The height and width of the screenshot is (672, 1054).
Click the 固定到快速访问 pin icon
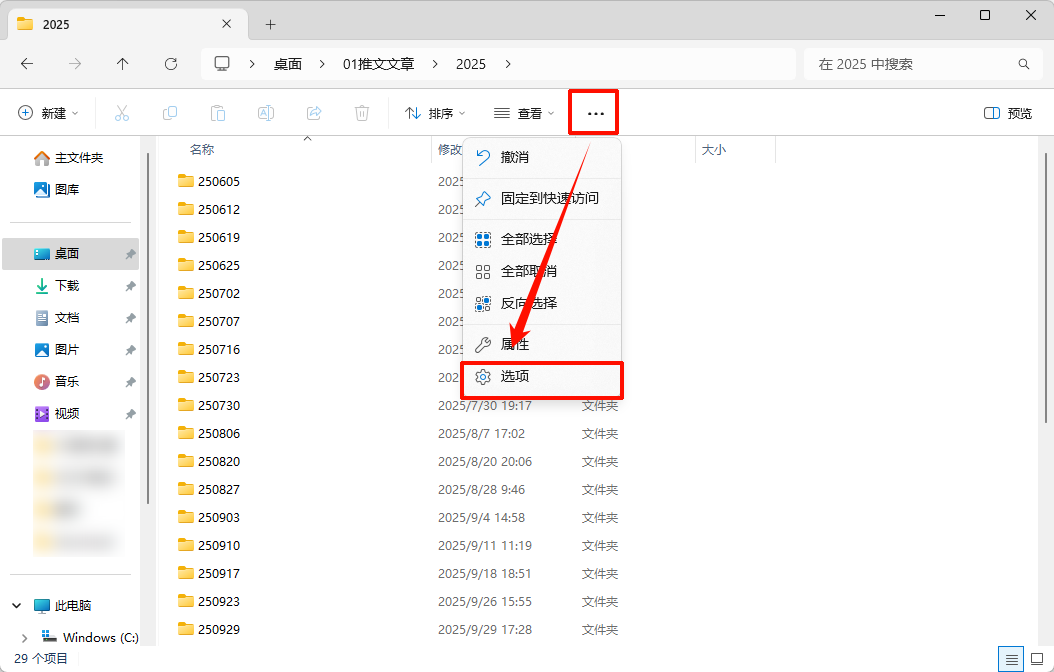[x=483, y=198]
